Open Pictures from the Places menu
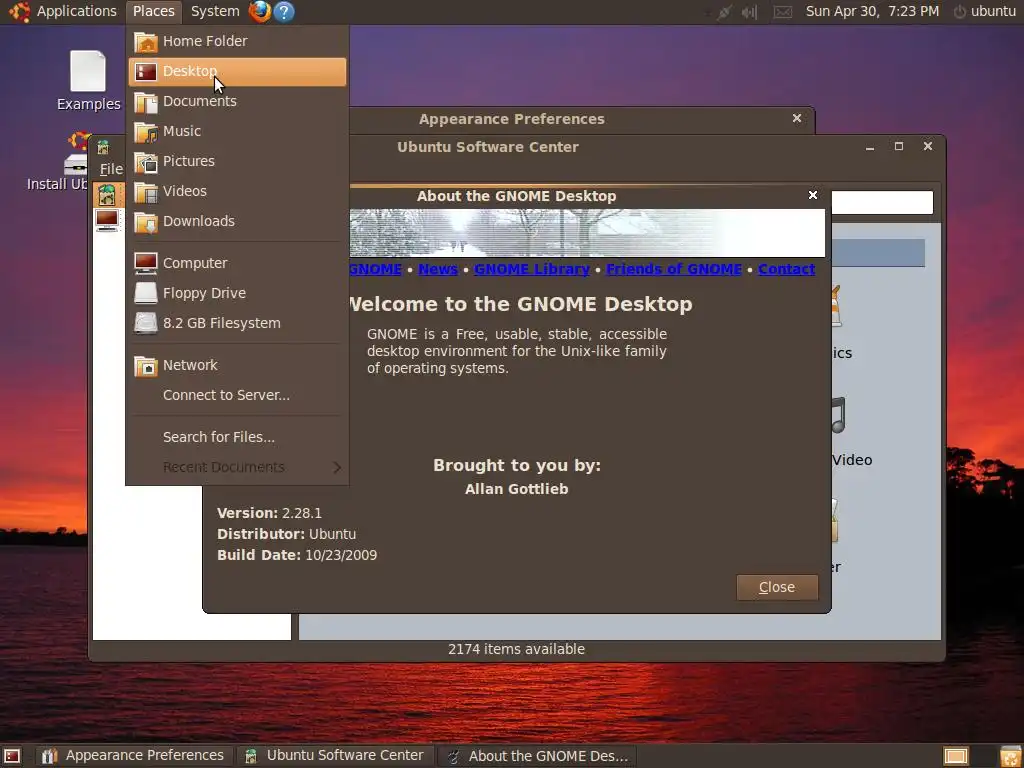 [237, 161]
